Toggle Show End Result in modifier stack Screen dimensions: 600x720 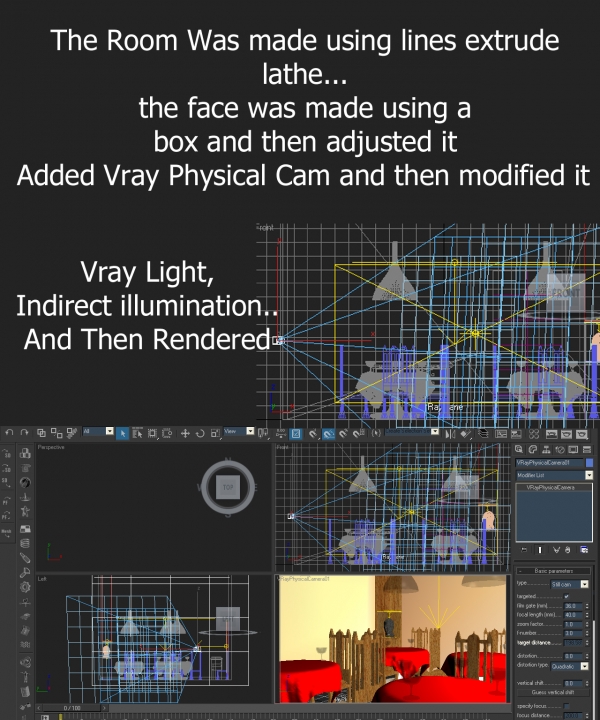tap(540, 550)
